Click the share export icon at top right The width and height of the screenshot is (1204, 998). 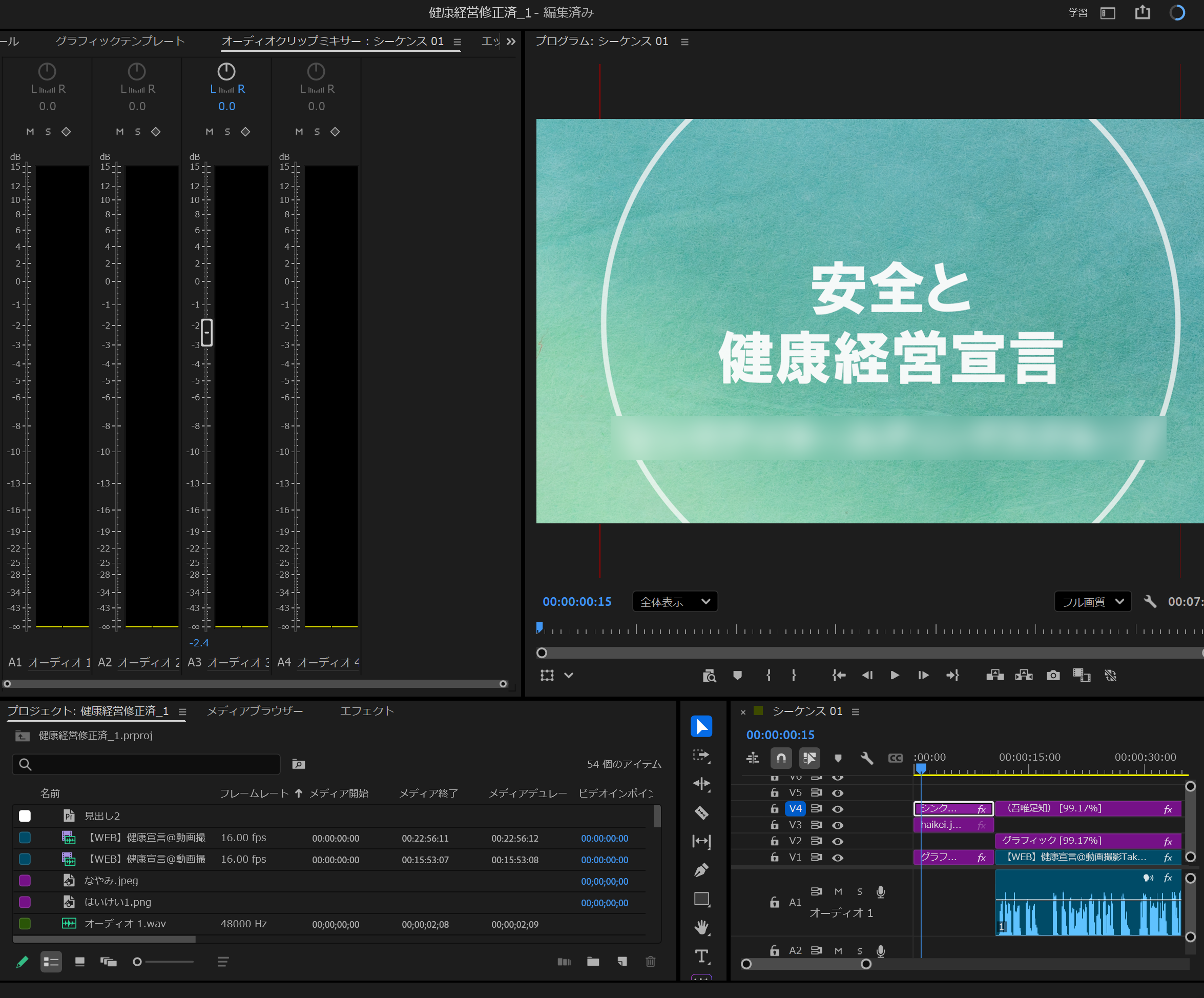pyautogui.click(x=1142, y=12)
